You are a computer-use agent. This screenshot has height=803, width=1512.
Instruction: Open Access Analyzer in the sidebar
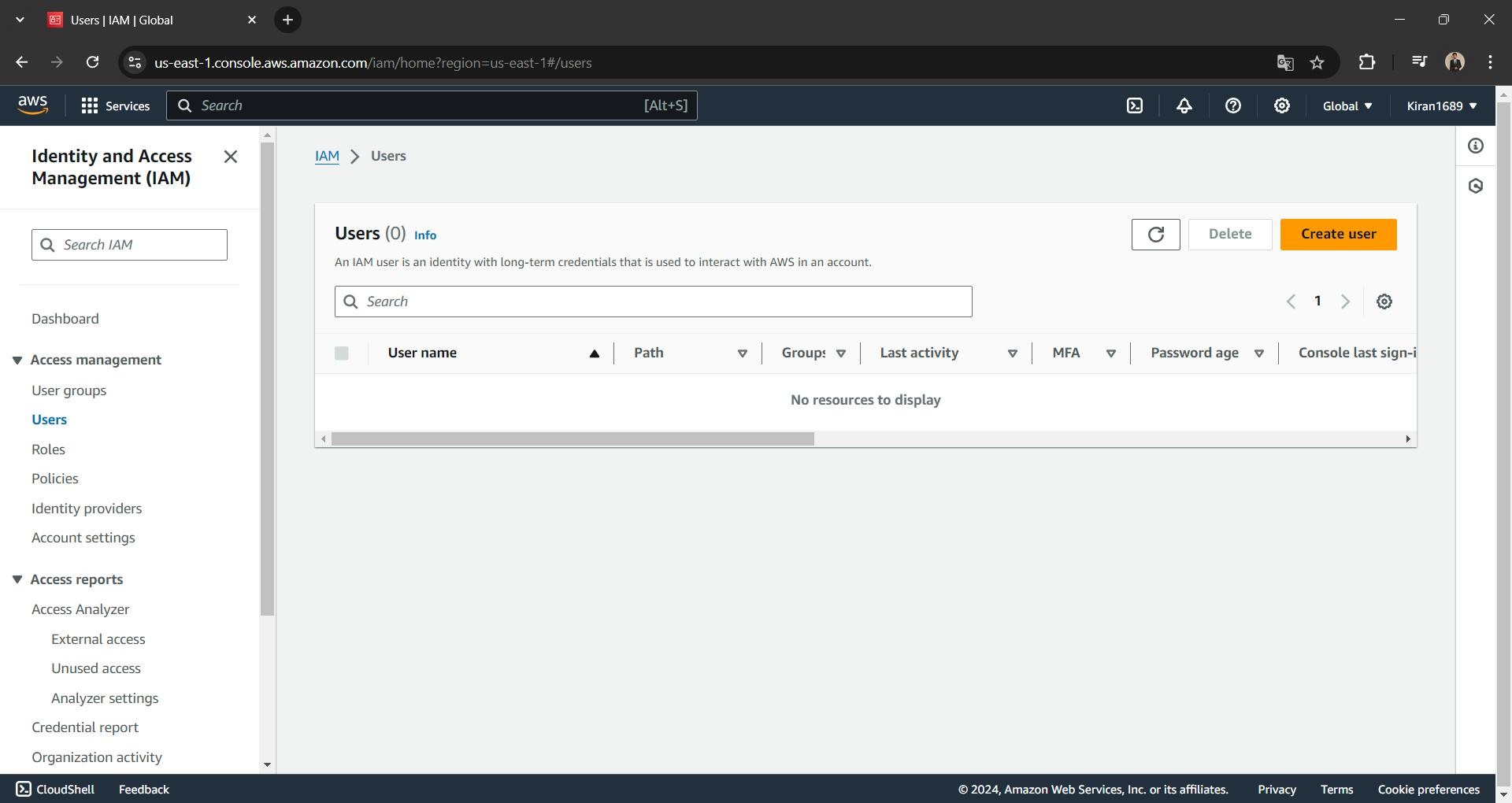[80, 609]
